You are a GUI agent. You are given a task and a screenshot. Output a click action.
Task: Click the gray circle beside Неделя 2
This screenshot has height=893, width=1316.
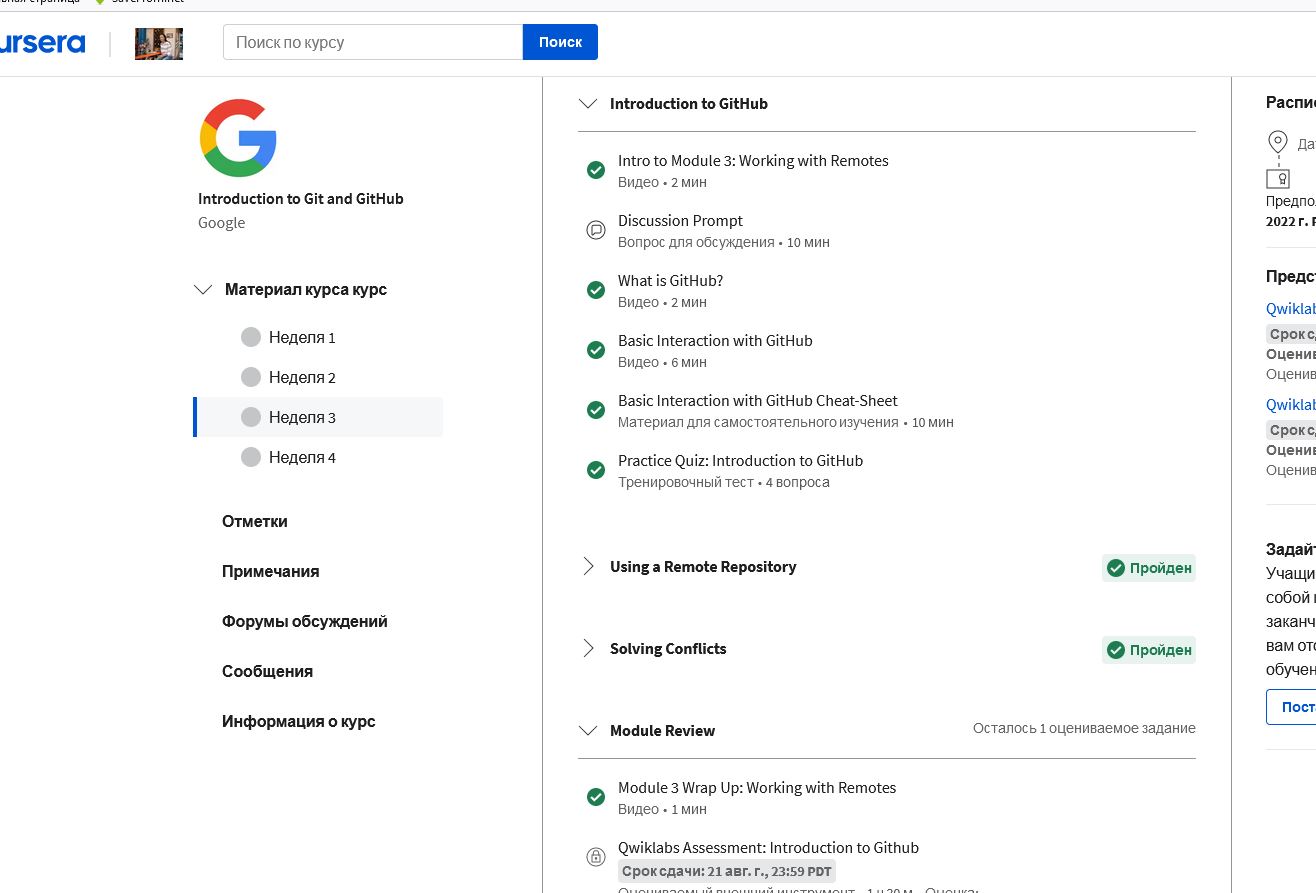(x=251, y=377)
